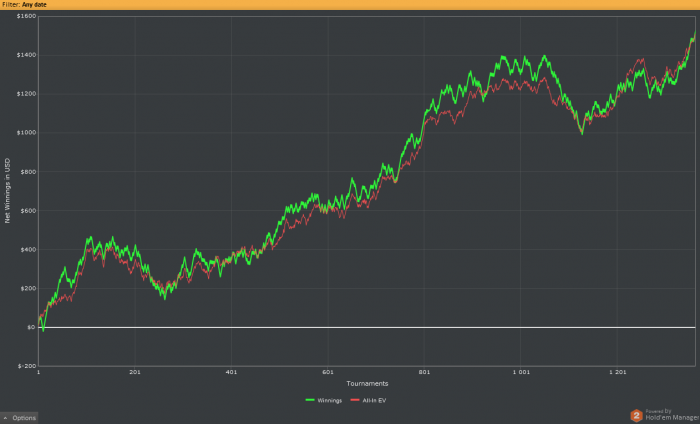Click the $0 y-axis label
700x424 pixels.
point(31,327)
